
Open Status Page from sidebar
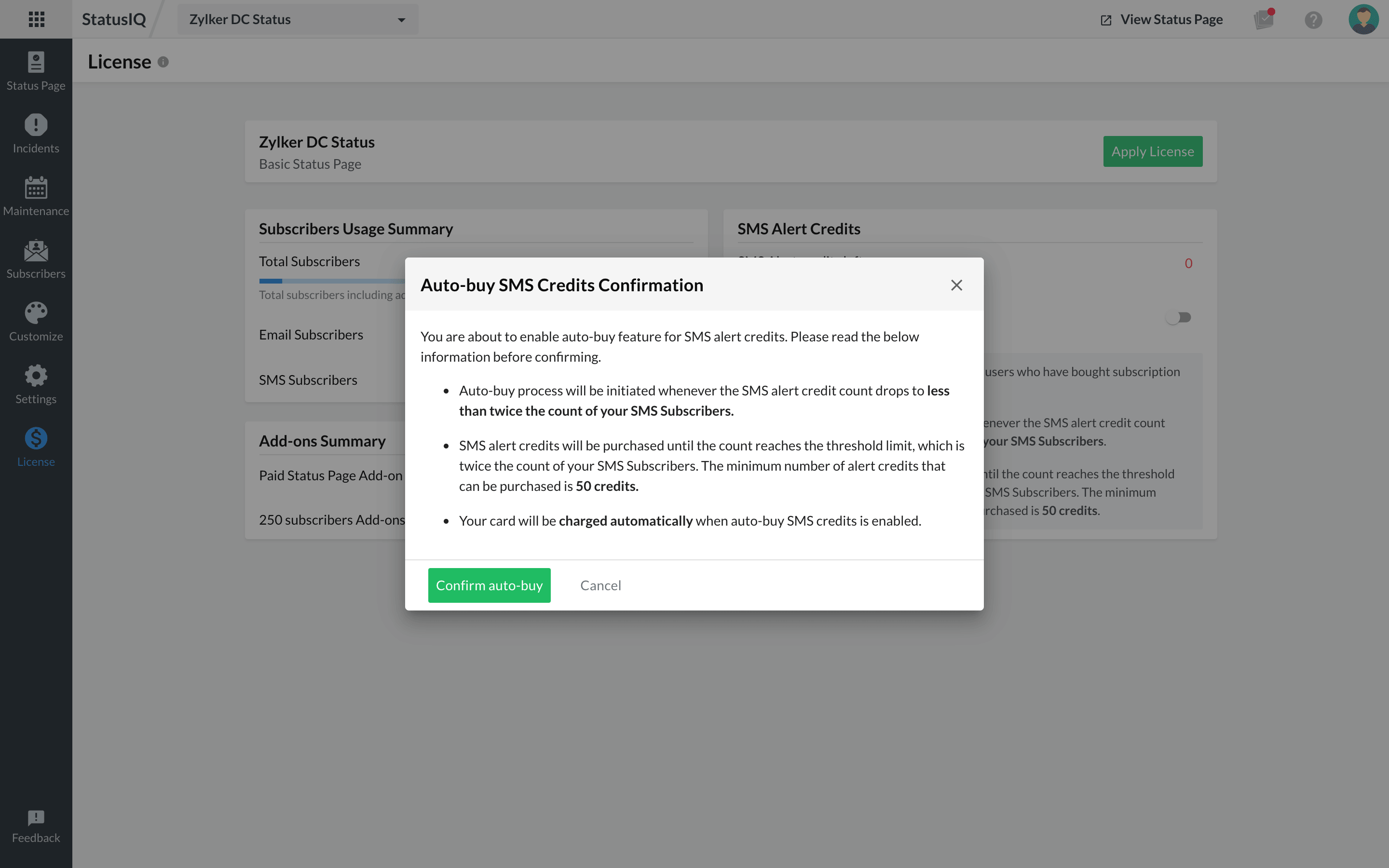click(36, 71)
